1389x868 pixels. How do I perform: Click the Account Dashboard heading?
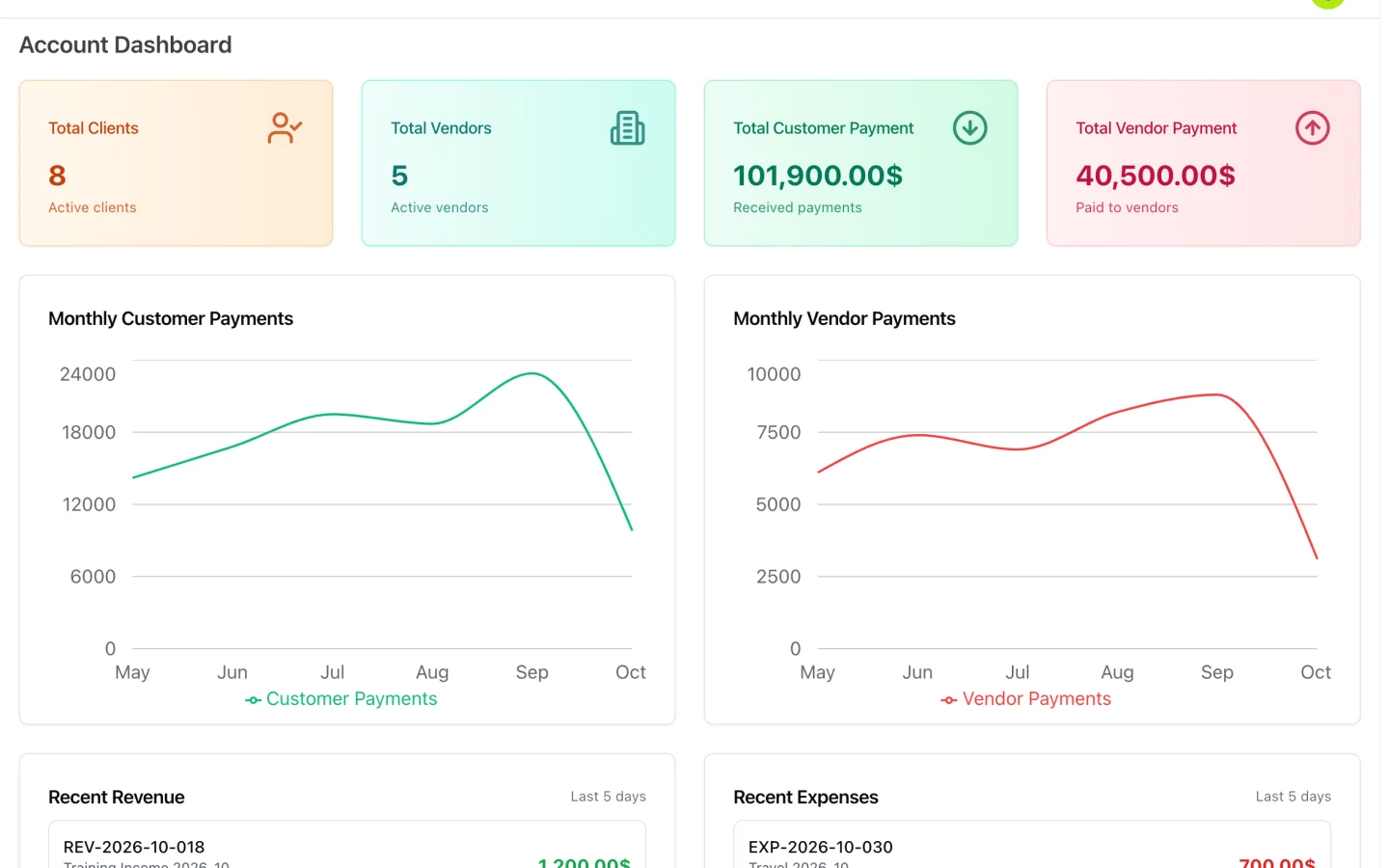tap(125, 45)
